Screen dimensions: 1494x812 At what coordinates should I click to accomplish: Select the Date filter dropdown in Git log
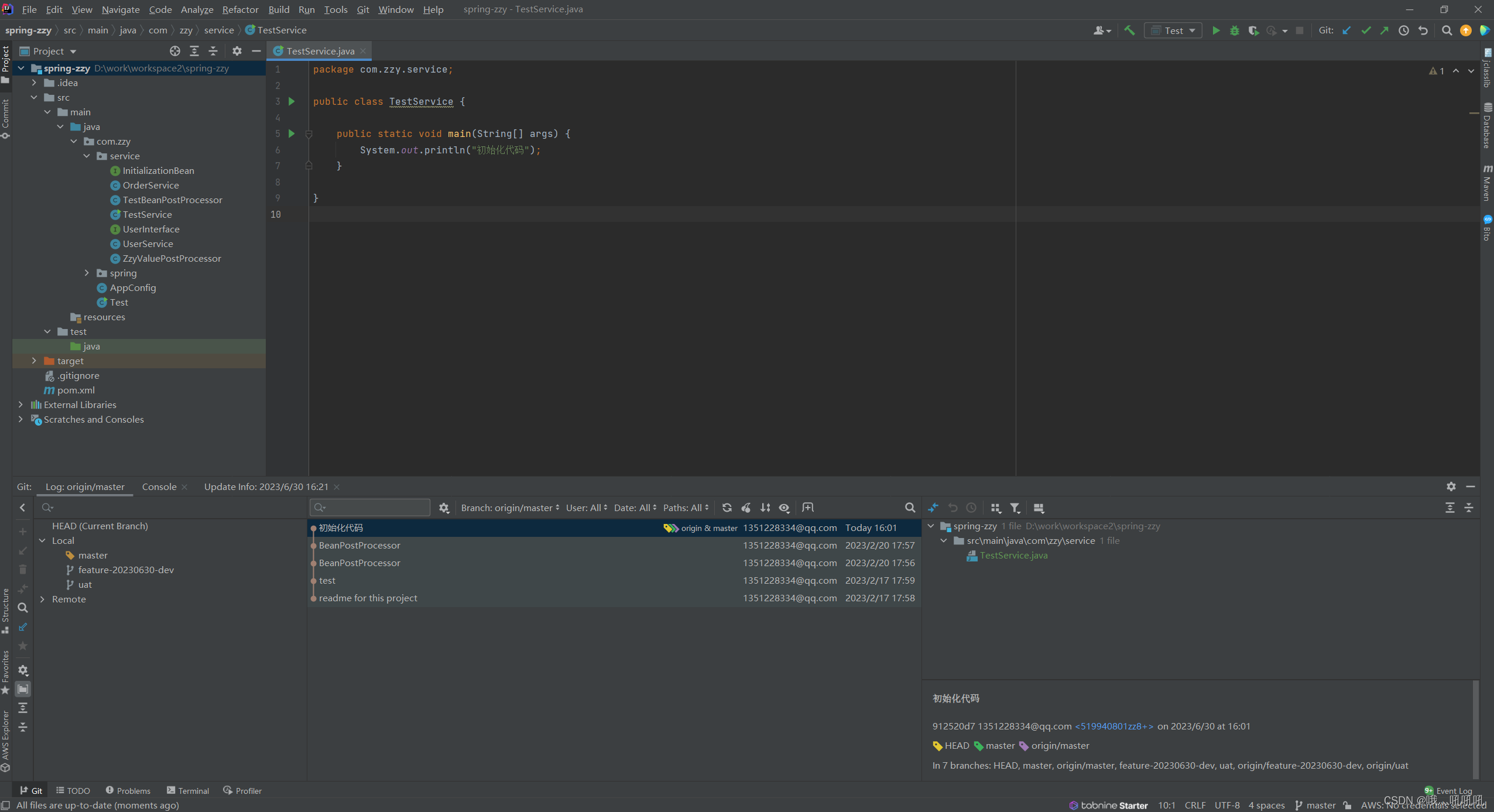(636, 507)
